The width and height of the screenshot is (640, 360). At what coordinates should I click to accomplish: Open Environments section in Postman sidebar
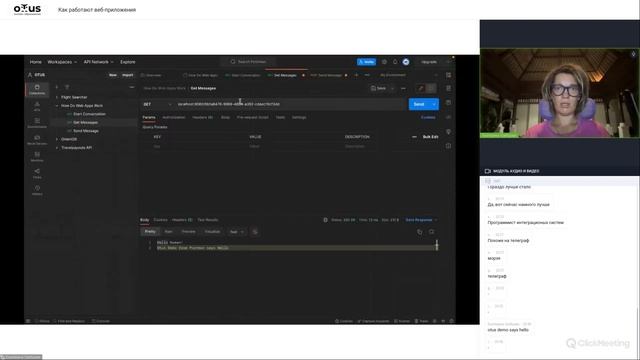37,123
